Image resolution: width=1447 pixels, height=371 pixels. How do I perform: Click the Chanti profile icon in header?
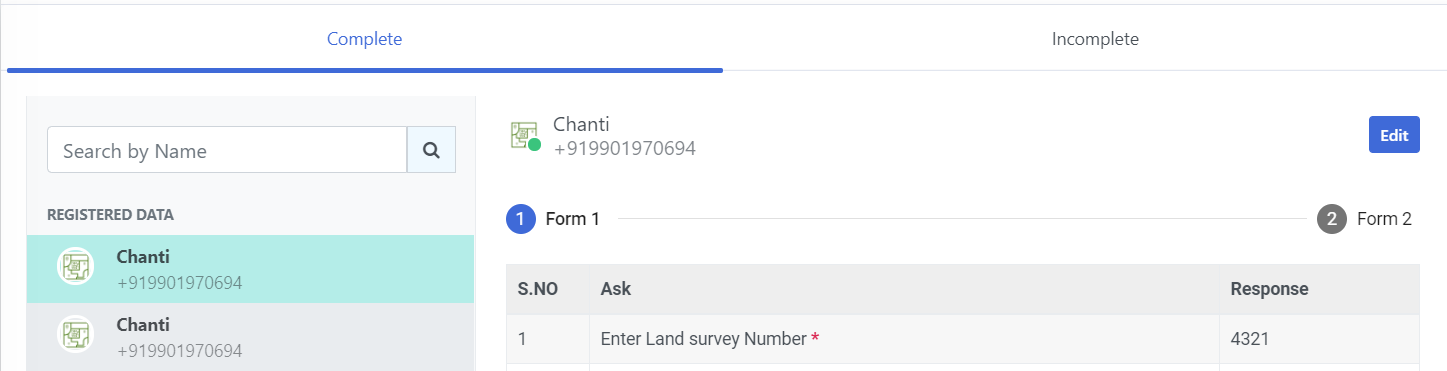pyautogui.click(x=523, y=135)
